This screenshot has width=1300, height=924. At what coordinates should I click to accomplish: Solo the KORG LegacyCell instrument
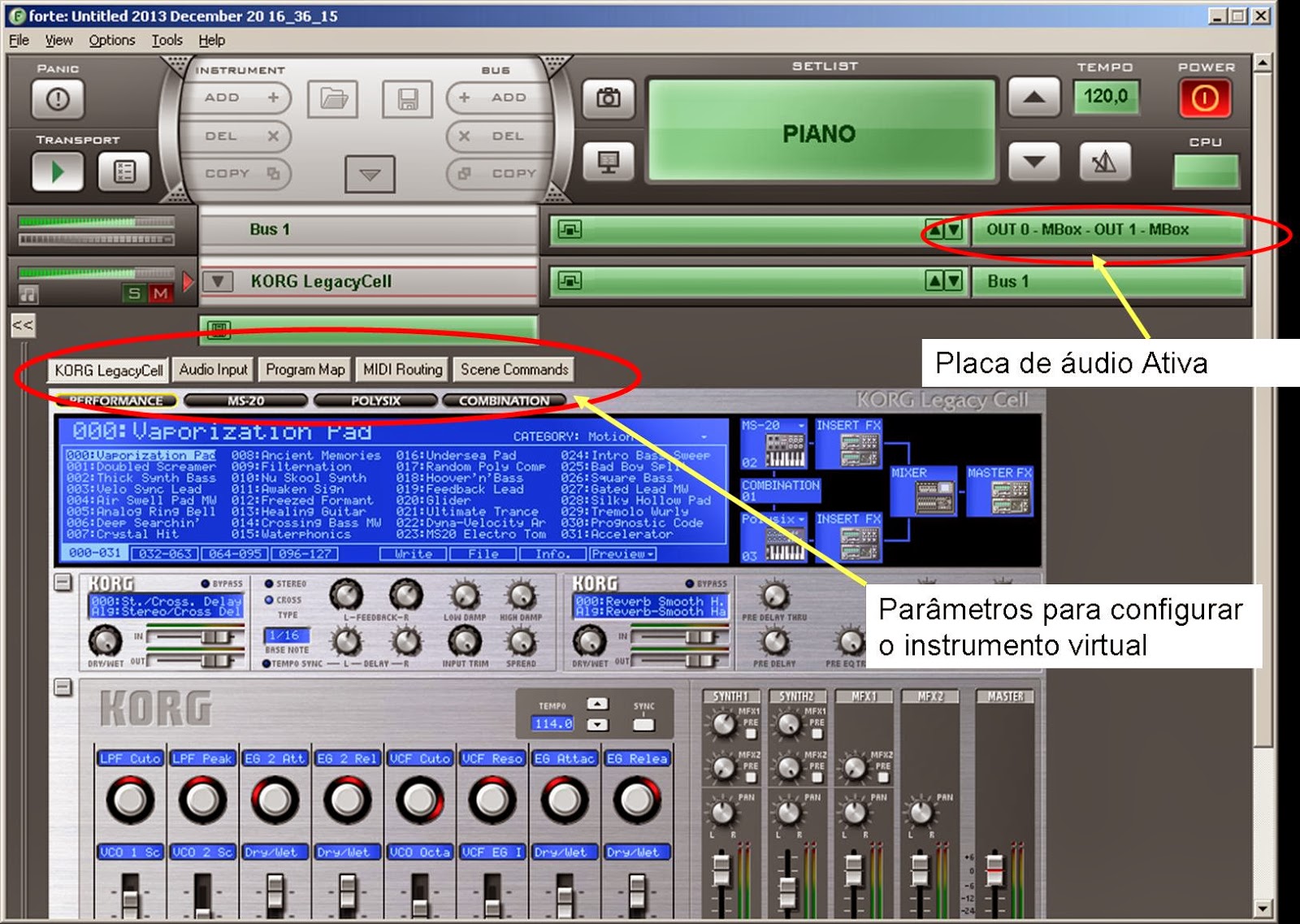(134, 293)
